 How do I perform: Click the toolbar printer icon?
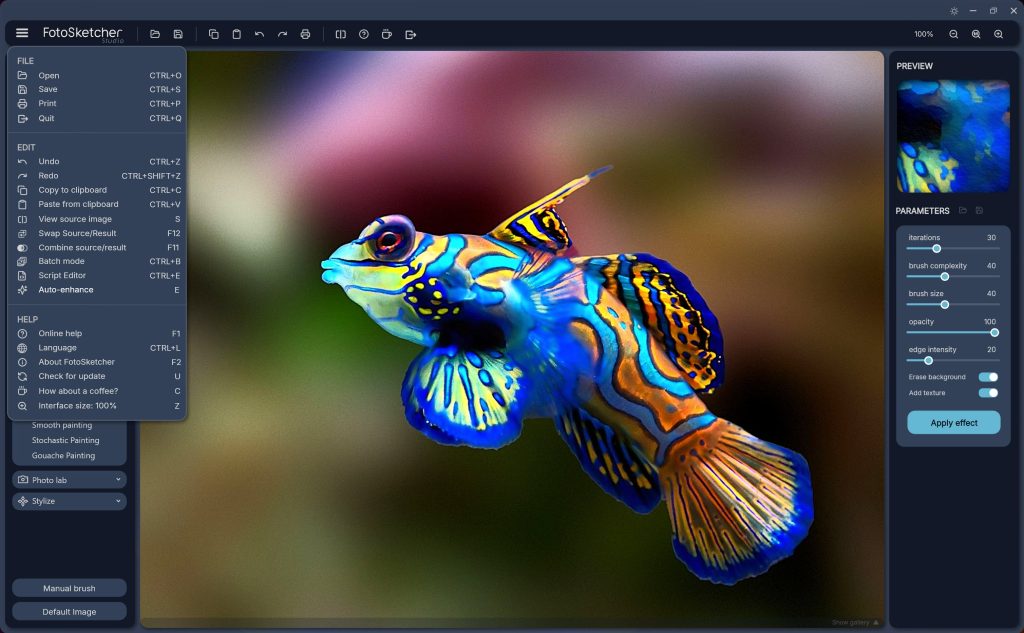point(305,34)
